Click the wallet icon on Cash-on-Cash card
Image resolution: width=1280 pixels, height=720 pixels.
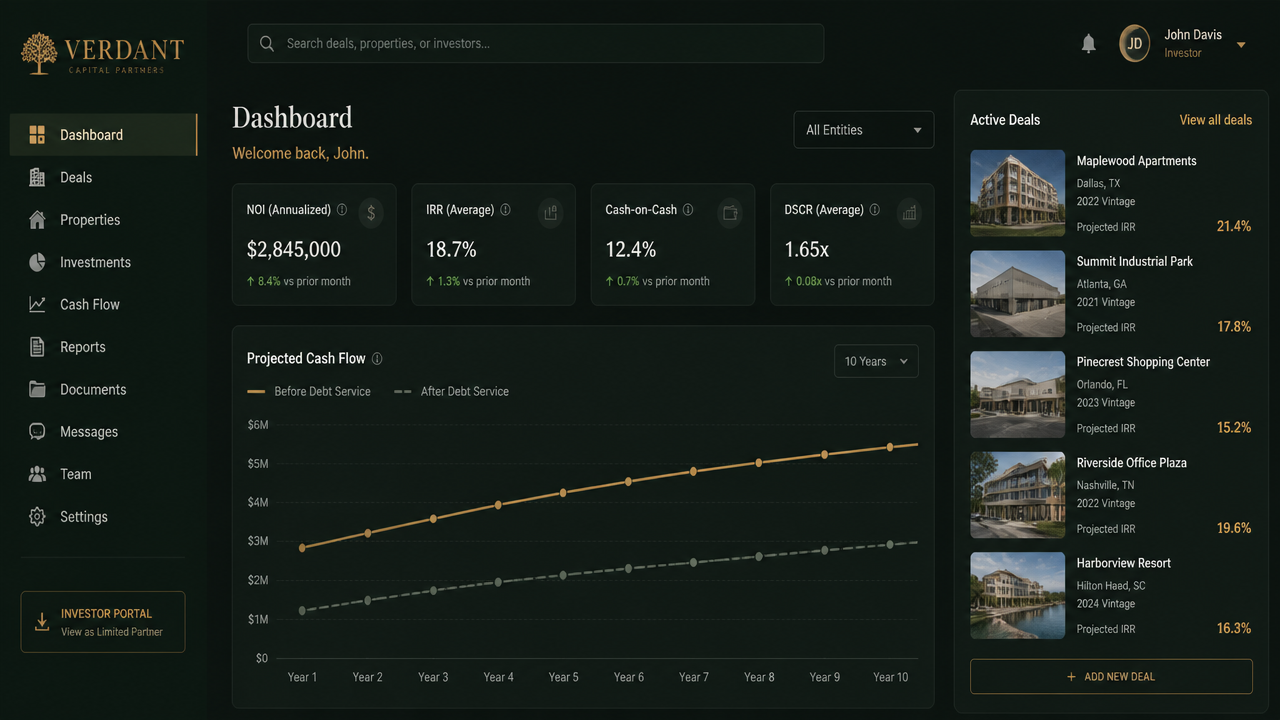730,213
